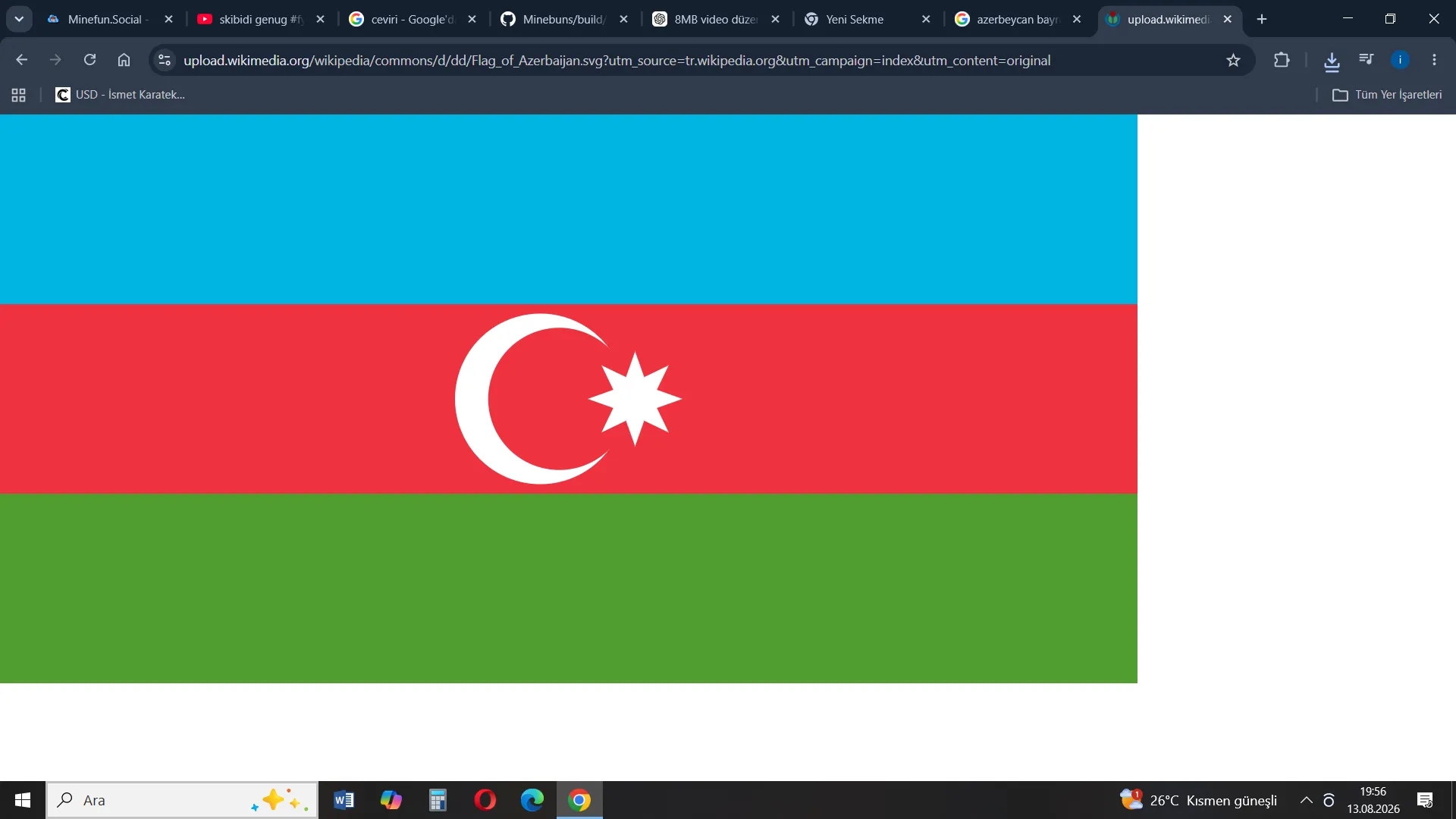This screenshot has width=1456, height=819.
Task: Open the home page
Action: pyautogui.click(x=124, y=60)
